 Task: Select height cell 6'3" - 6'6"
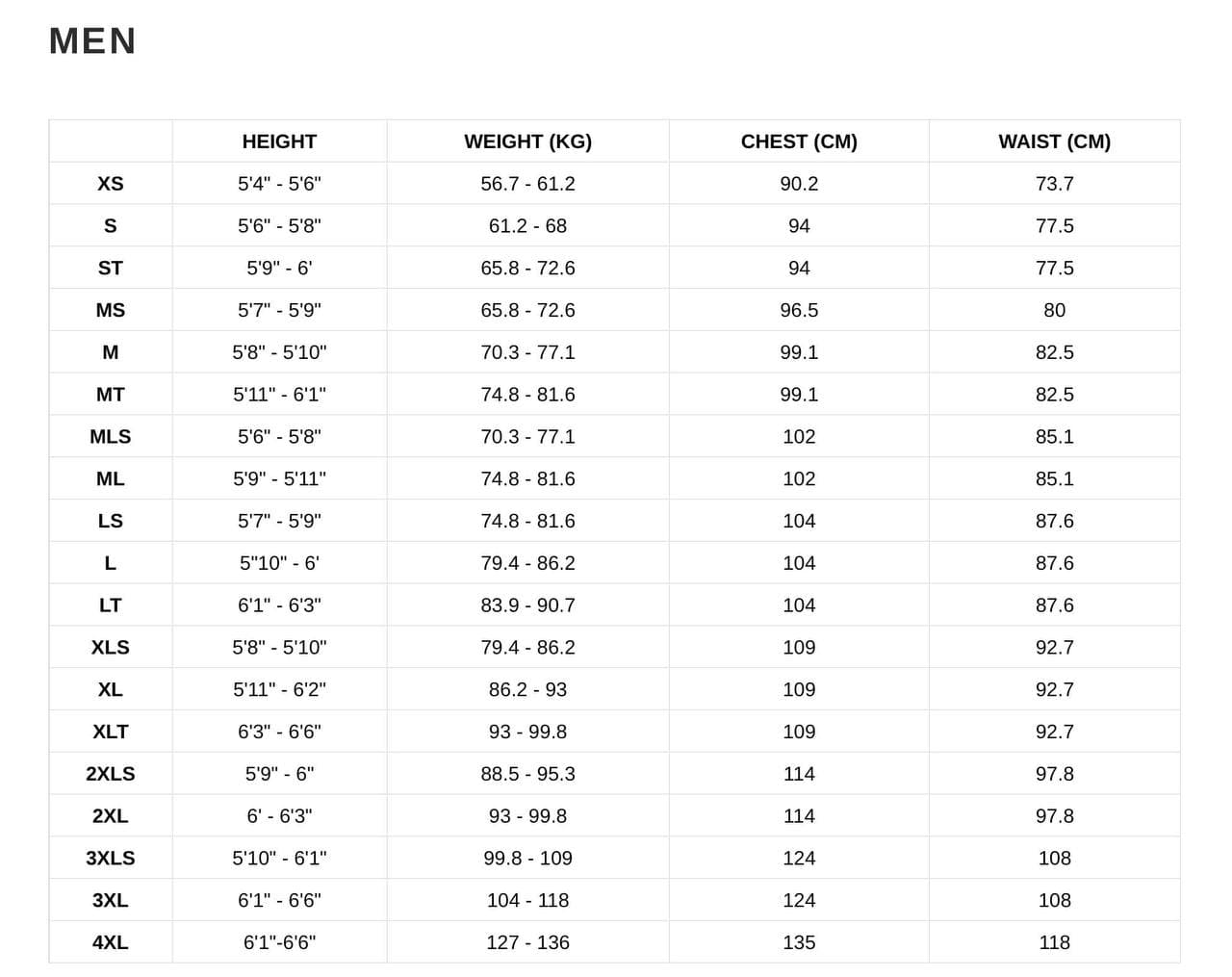(x=279, y=732)
